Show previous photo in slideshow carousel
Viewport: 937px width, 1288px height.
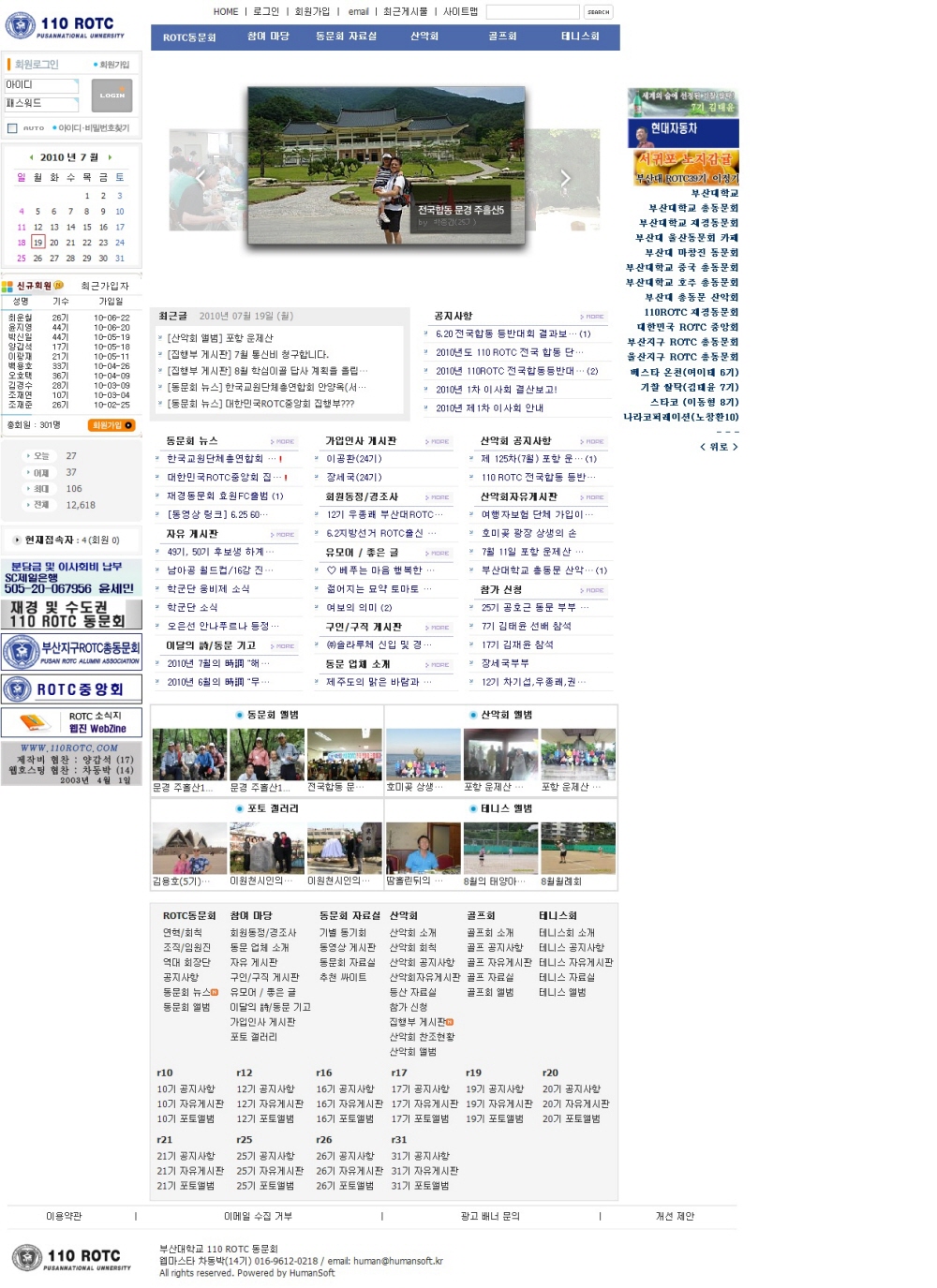coord(201,178)
